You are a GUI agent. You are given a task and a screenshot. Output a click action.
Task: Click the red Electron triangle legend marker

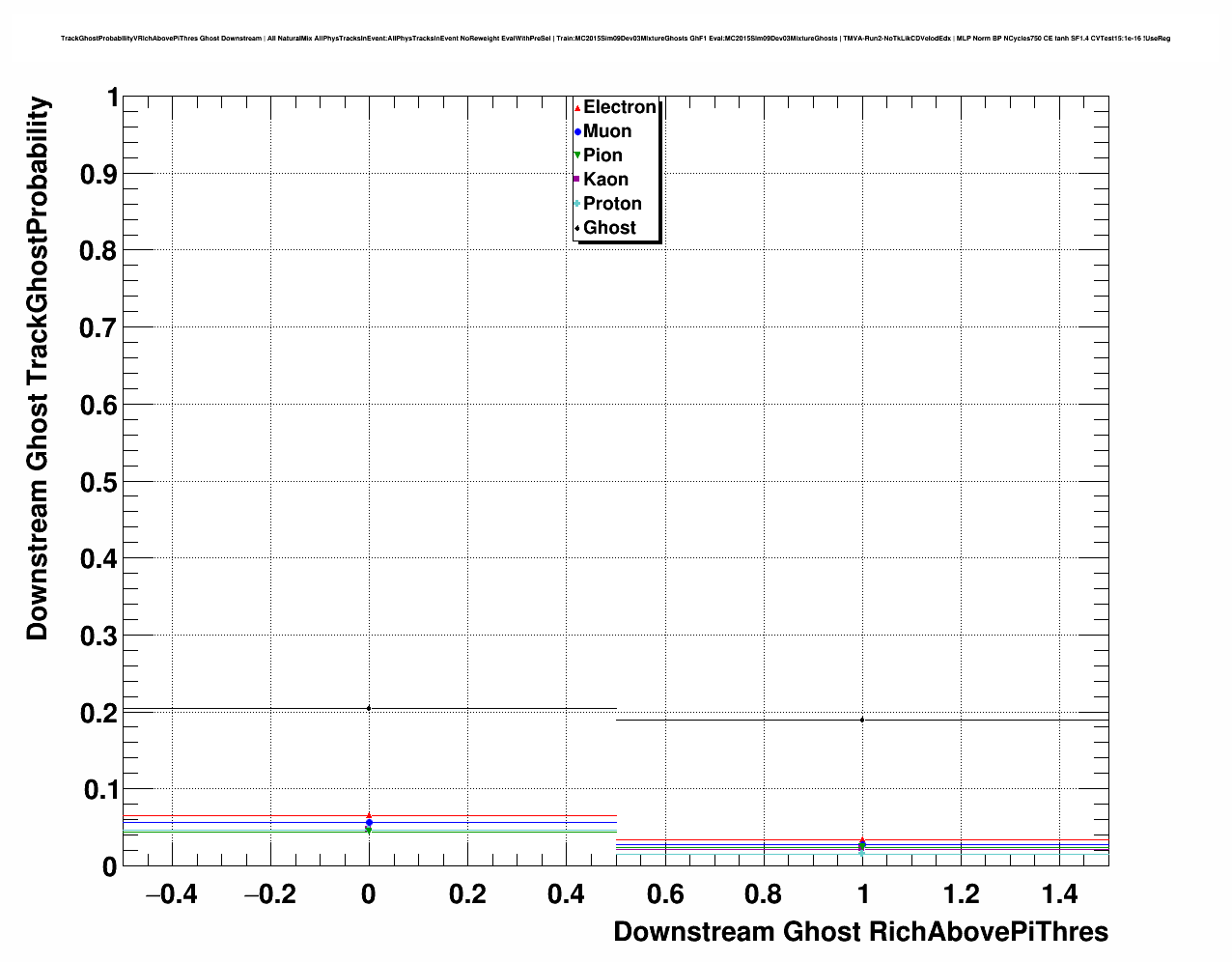[x=577, y=108]
